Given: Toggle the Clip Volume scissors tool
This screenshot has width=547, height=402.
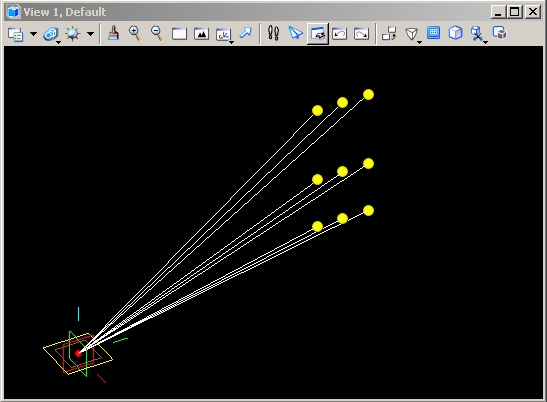Looking at the screenshot, I should coord(478,34).
